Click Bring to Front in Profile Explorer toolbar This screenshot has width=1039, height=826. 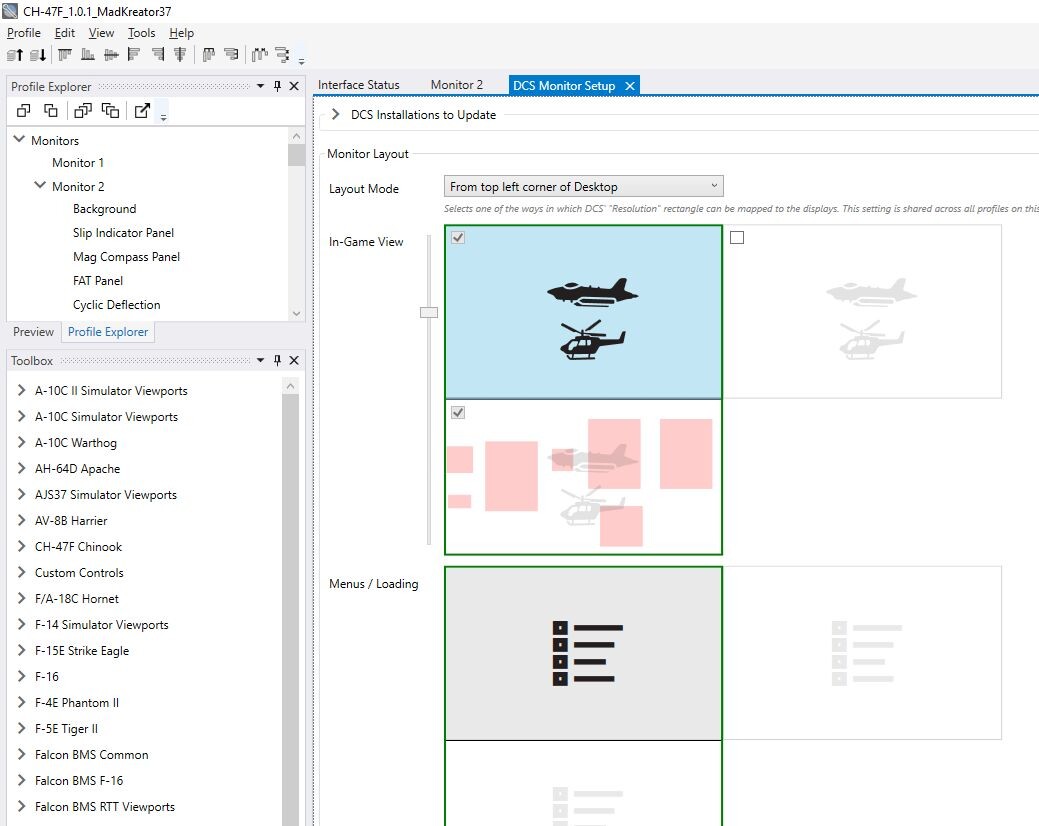click(83, 111)
